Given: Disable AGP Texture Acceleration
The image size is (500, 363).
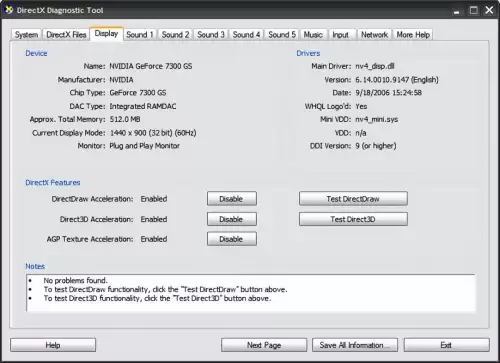Looking at the screenshot, I should tap(232, 239).
